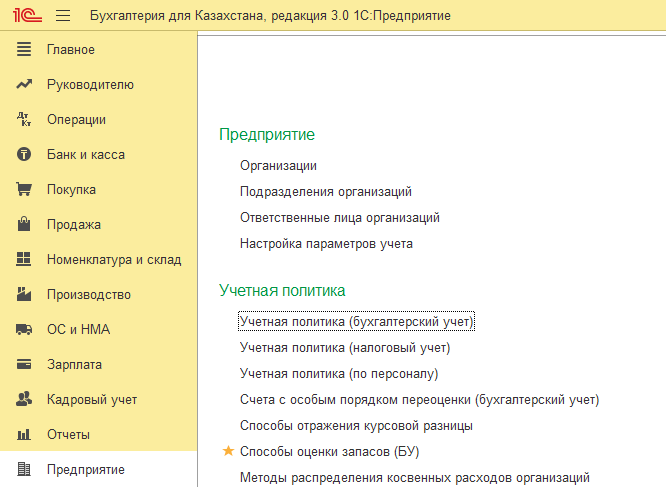The image size is (666, 487).
Task: Open Подразделения организаций
Action: 326,191
